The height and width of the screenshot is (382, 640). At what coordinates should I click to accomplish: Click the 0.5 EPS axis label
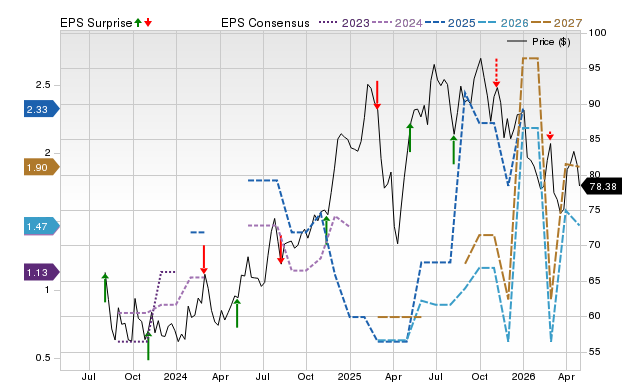tap(43, 358)
